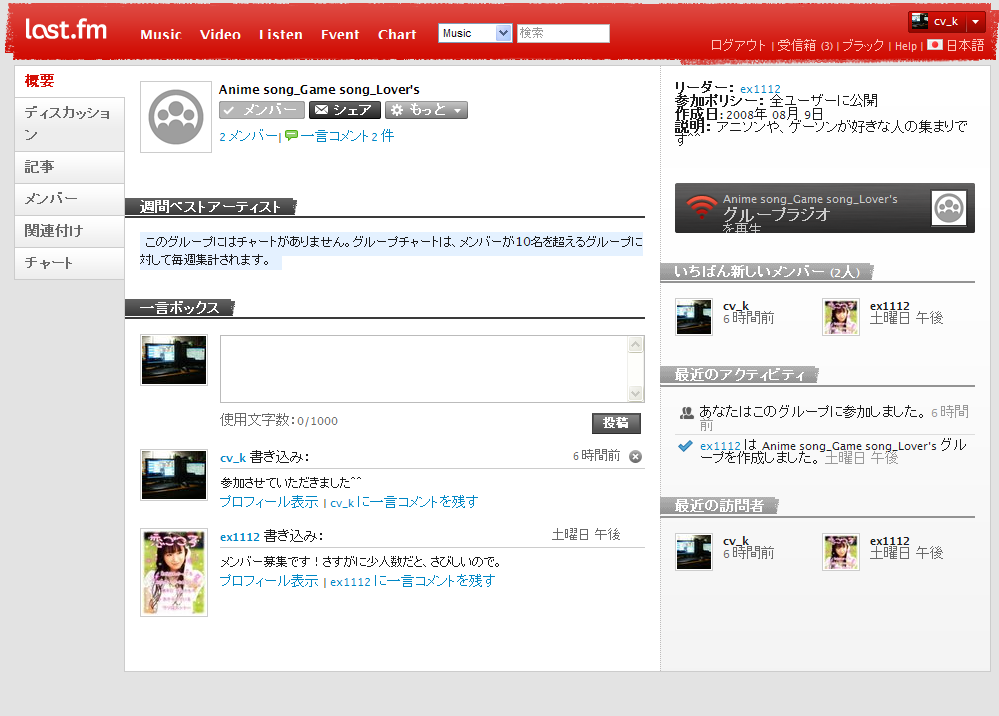This screenshot has height=716, width=999.
Task: Play the グループラジオ group radio banner
Action: (x=824, y=208)
